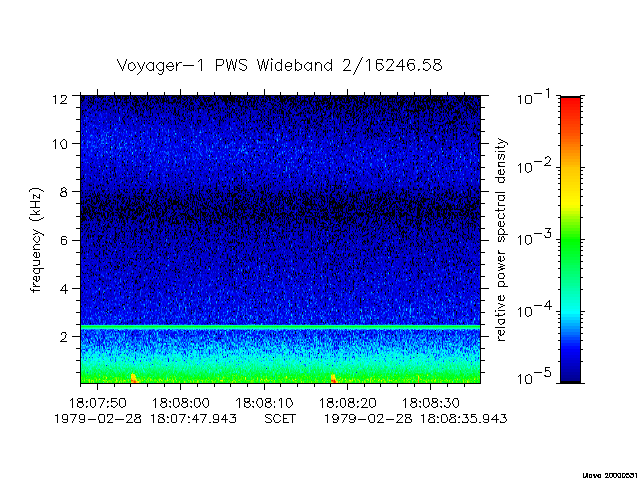Click the 10^-4 colorbar tick label
The width and height of the screenshot is (640, 480).
[534, 310]
